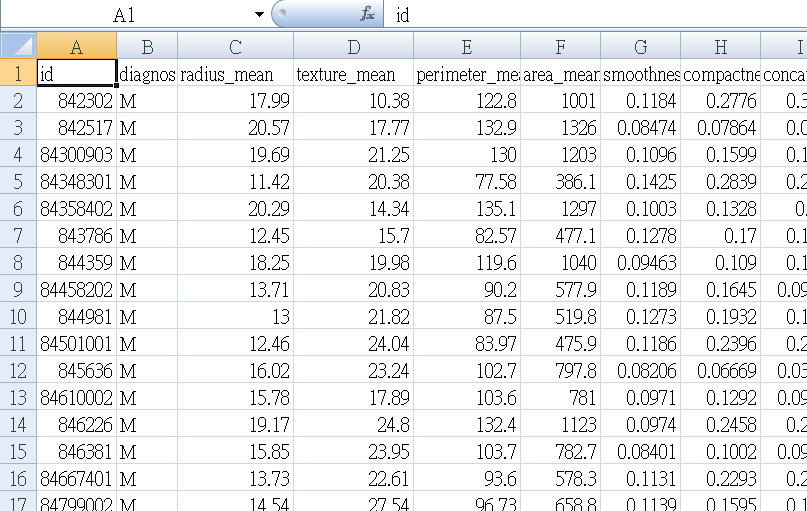The width and height of the screenshot is (807, 511).
Task: Click cell with id 843786
Action: (77, 236)
